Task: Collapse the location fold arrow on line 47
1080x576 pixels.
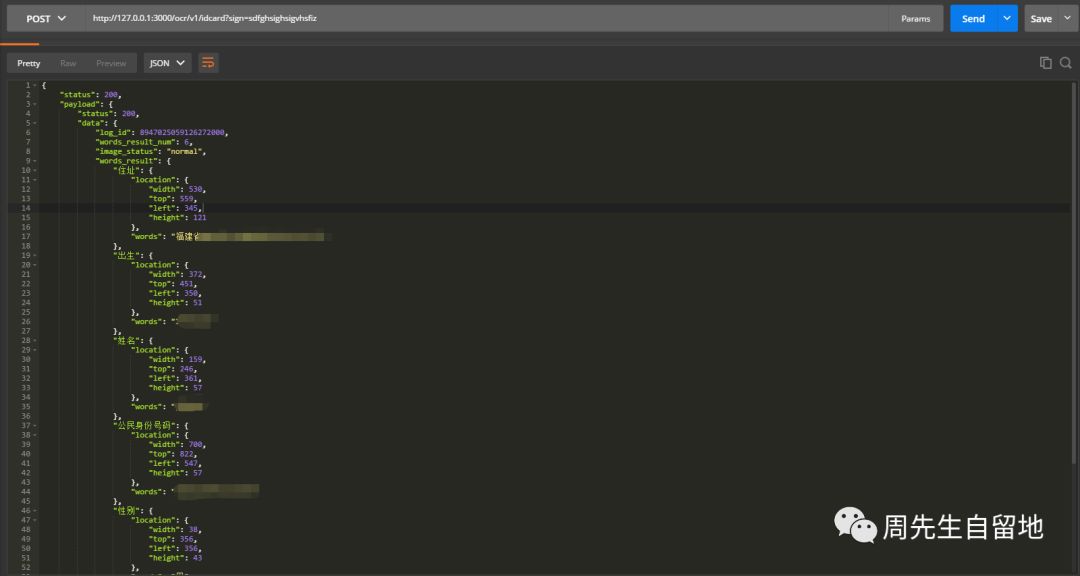Action: click(34, 520)
